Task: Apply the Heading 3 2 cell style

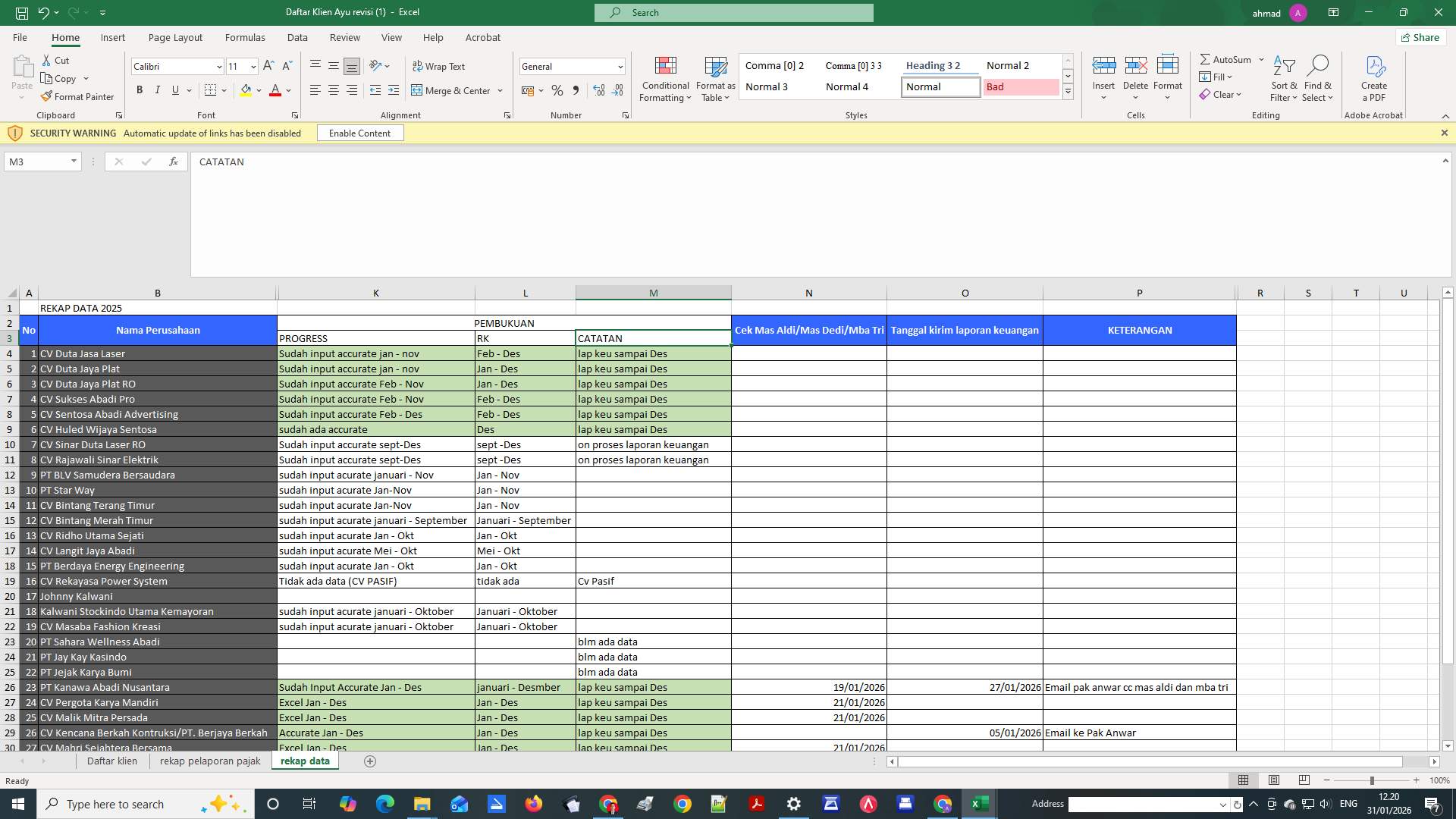Action: pyautogui.click(x=934, y=66)
